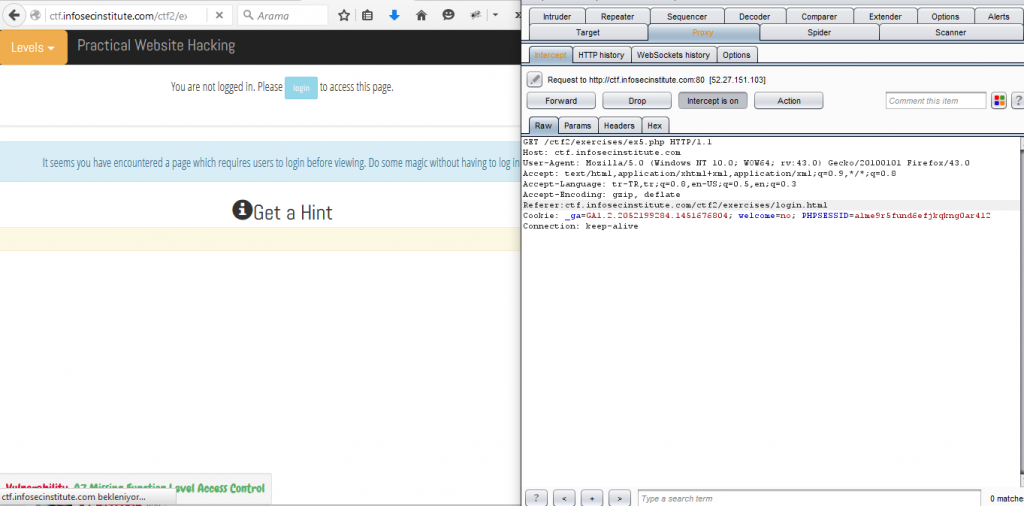
Task: Open the Repeater tab
Action: tap(615, 17)
